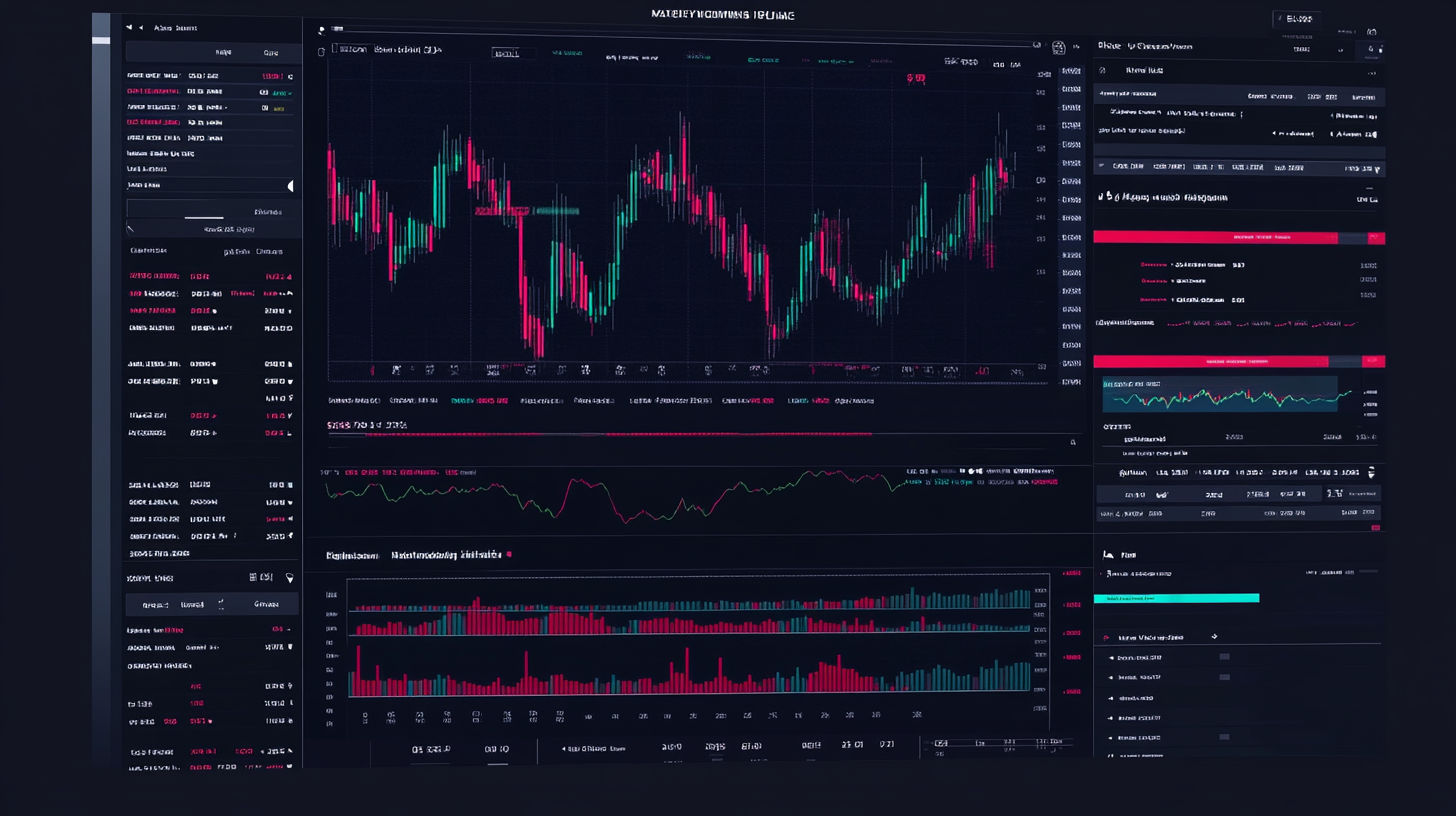Click the fullscreen icon beside the chart toolbar
The image size is (1456, 816).
coord(1077,45)
